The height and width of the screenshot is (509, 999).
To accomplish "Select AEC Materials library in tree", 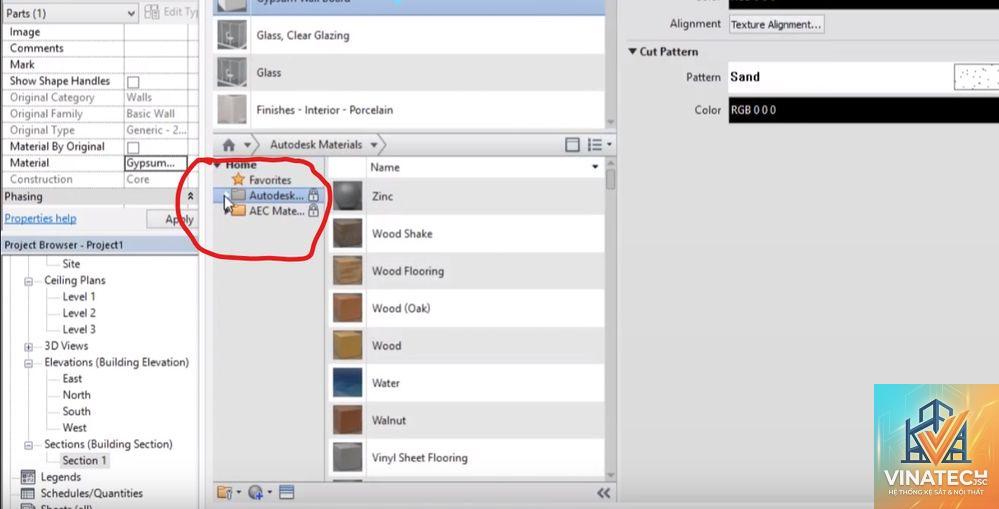I will tap(277, 211).
